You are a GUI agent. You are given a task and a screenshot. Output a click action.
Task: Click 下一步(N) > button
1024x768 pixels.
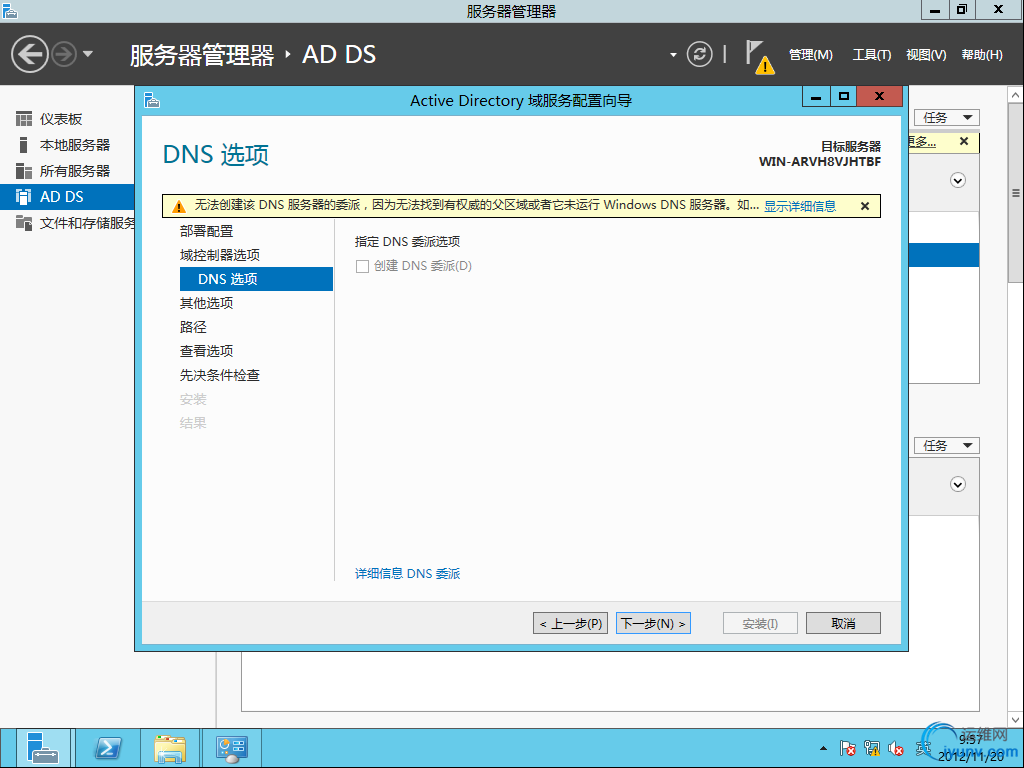point(653,624)
